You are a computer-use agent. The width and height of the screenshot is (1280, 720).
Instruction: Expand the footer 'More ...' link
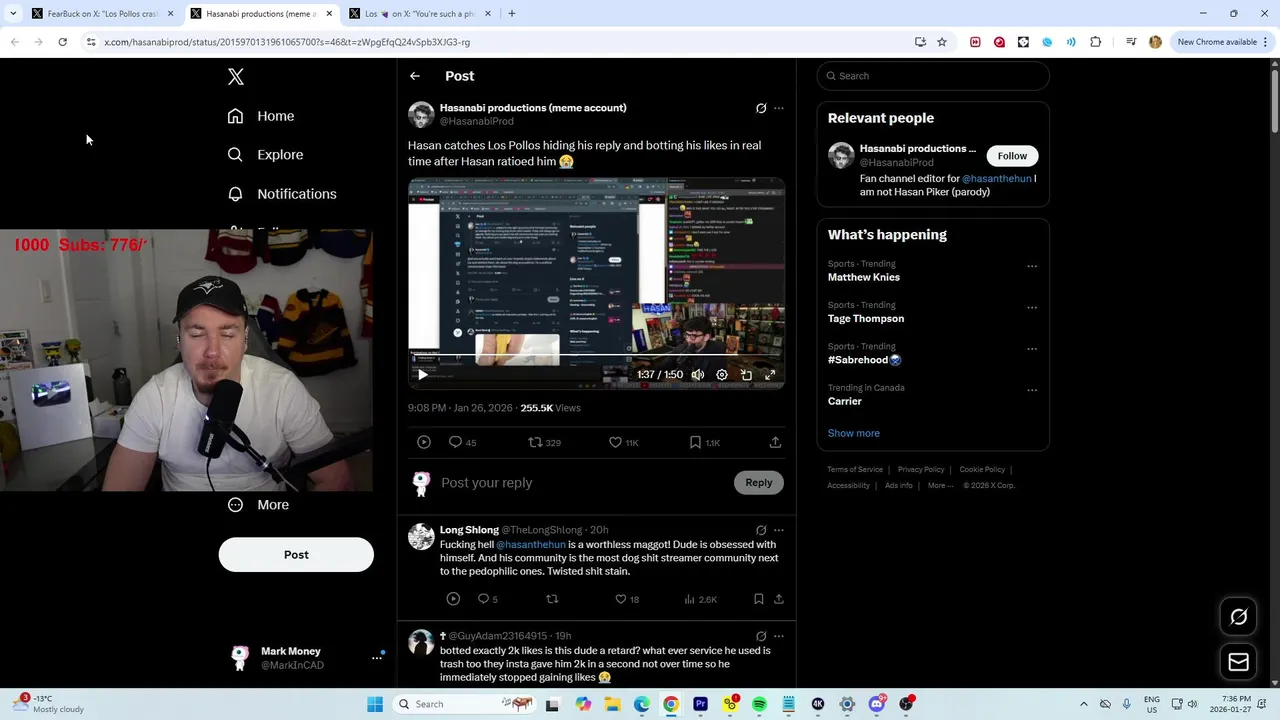pos(941,486)
